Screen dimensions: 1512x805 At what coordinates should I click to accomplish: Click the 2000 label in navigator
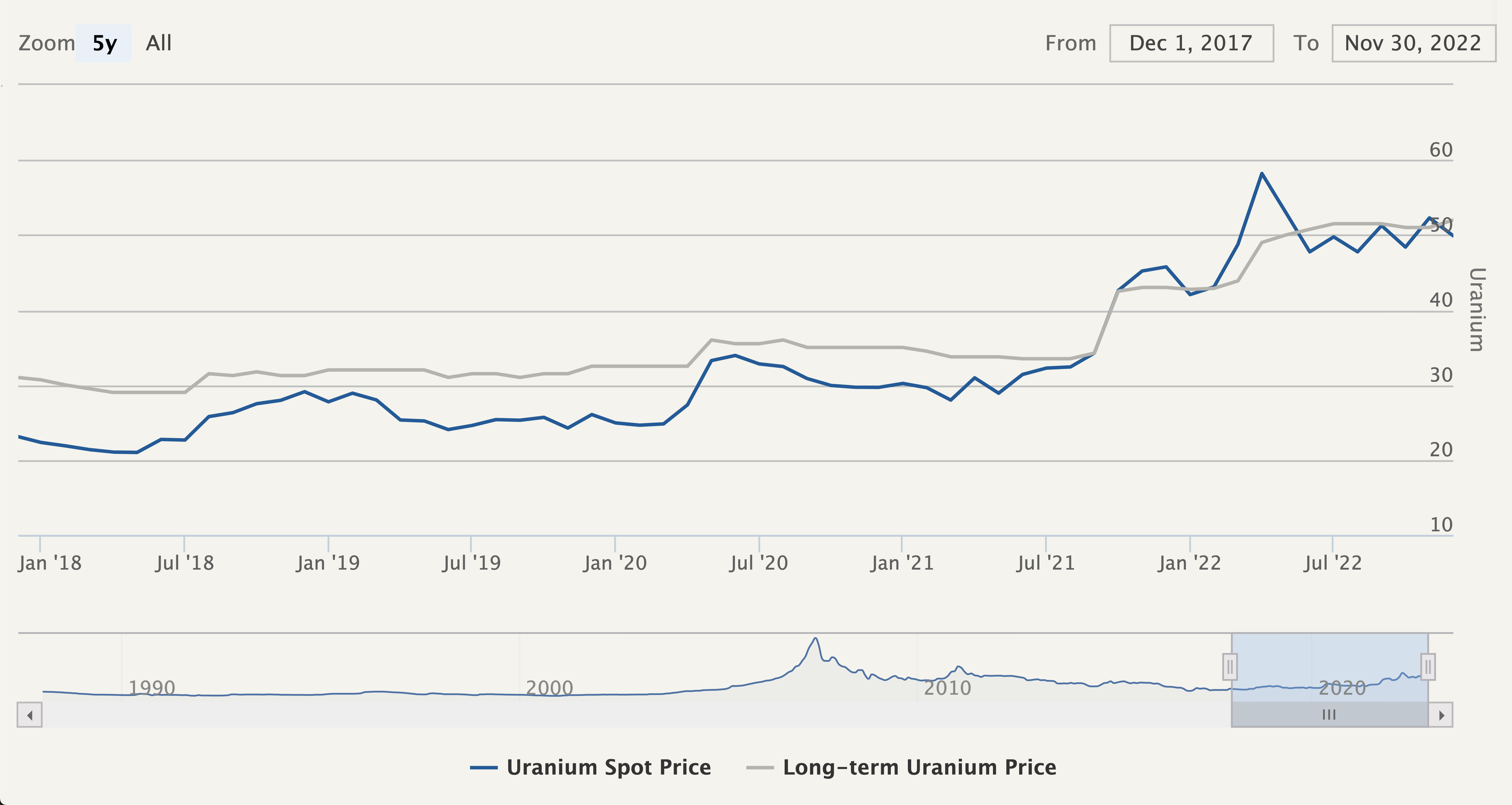(x=550, y=687)
